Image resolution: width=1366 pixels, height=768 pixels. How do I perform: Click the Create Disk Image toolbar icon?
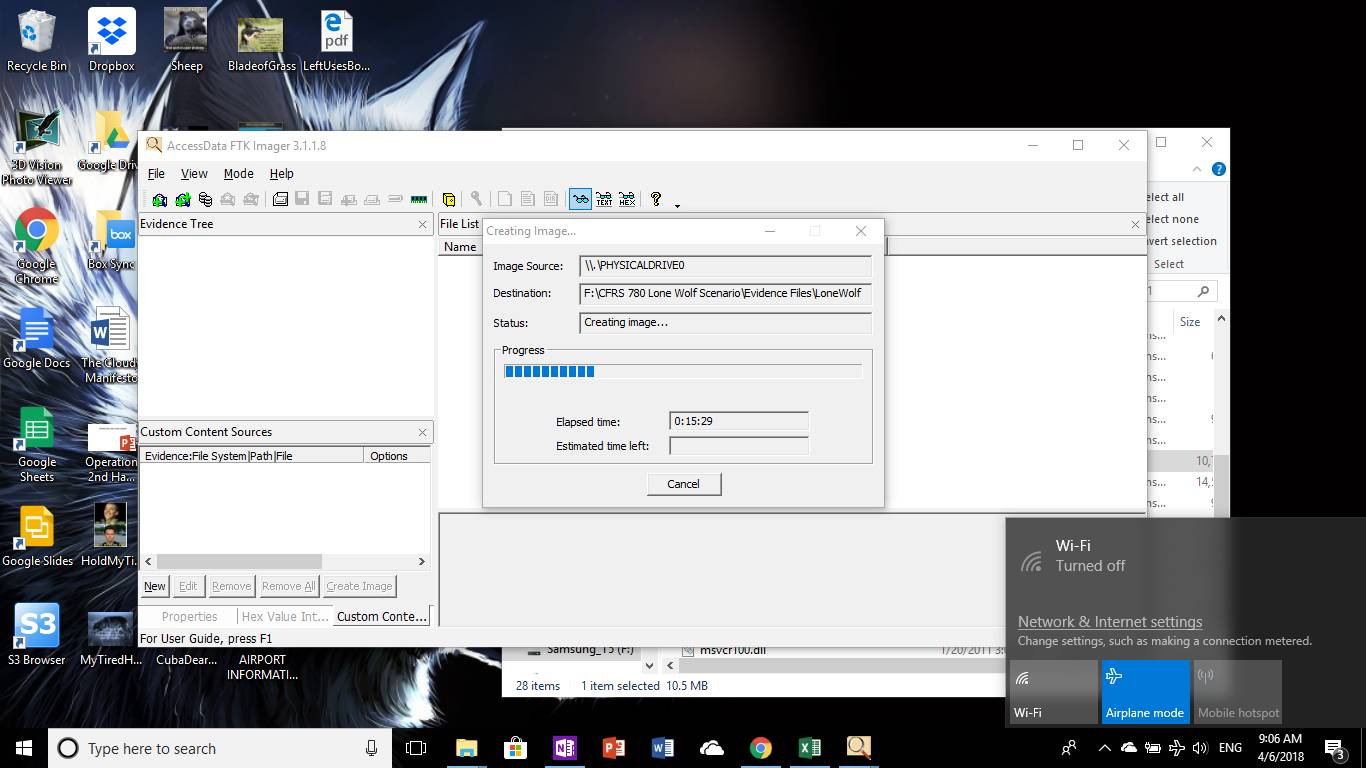(281, 199)
